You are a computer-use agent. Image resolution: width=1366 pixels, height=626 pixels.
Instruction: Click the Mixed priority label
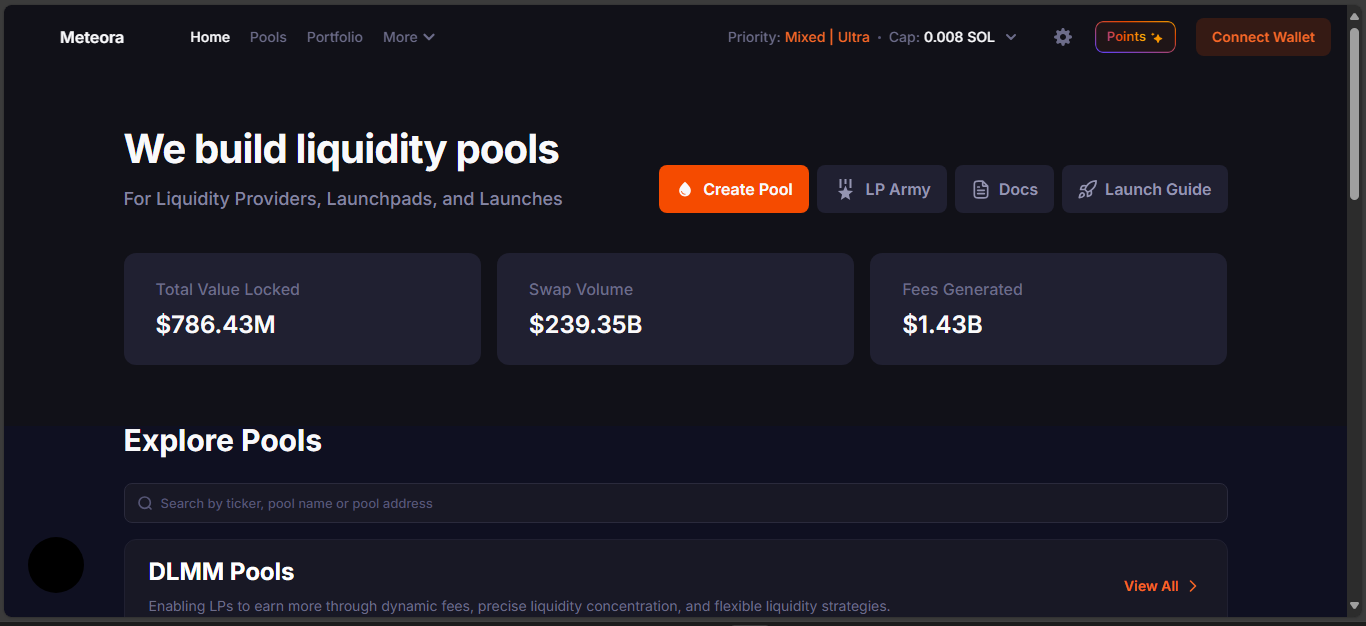pyautogui.click(x=805, y=37)
